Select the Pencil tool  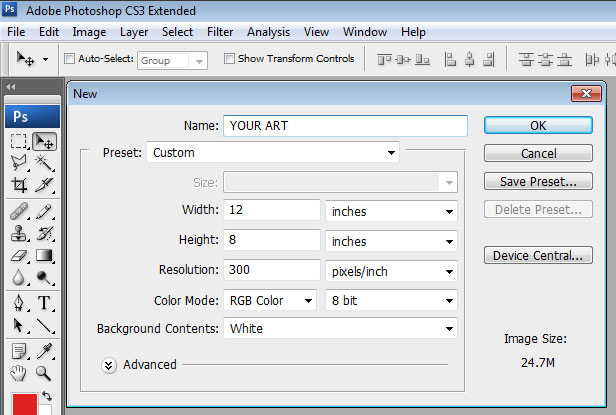44,211
